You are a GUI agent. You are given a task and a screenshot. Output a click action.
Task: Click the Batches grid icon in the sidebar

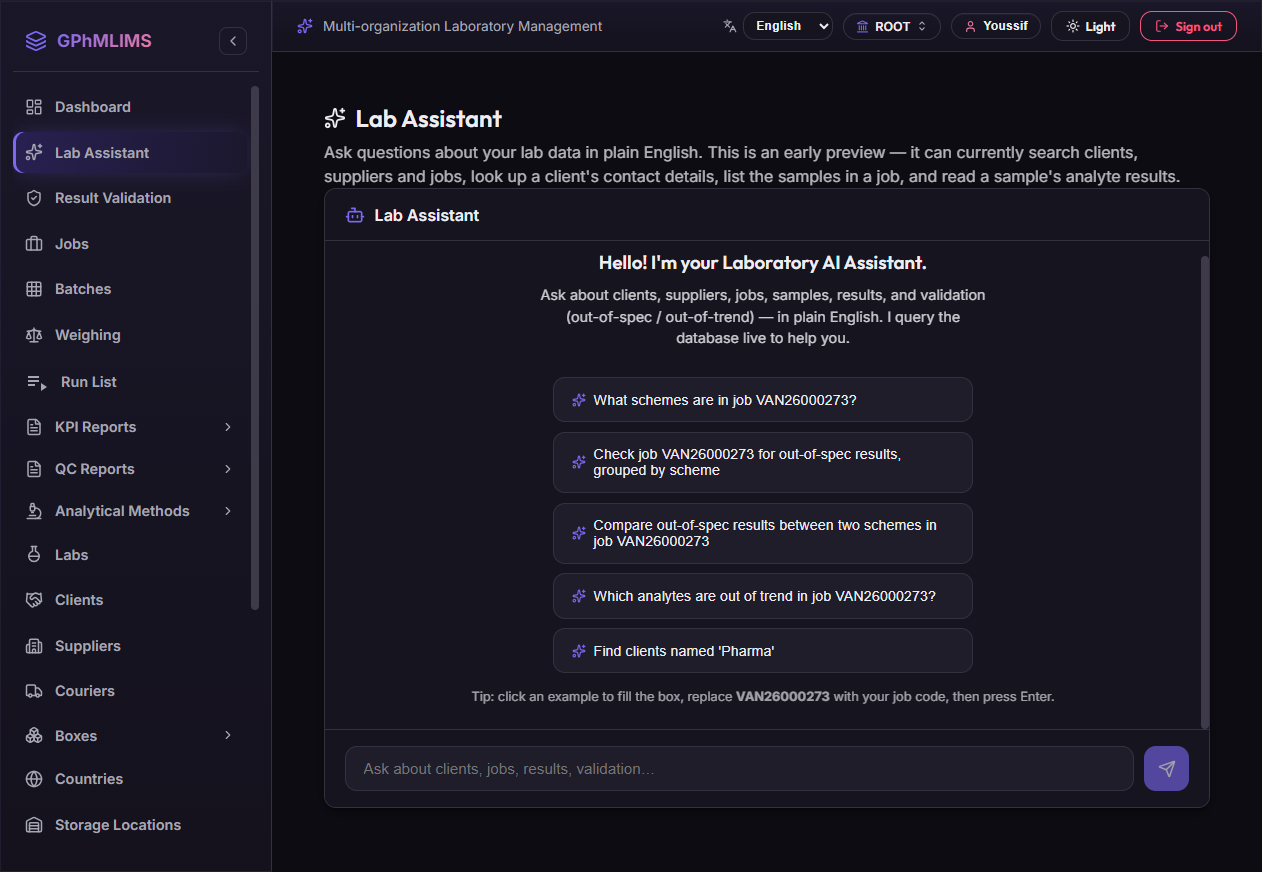click(34, 289)
